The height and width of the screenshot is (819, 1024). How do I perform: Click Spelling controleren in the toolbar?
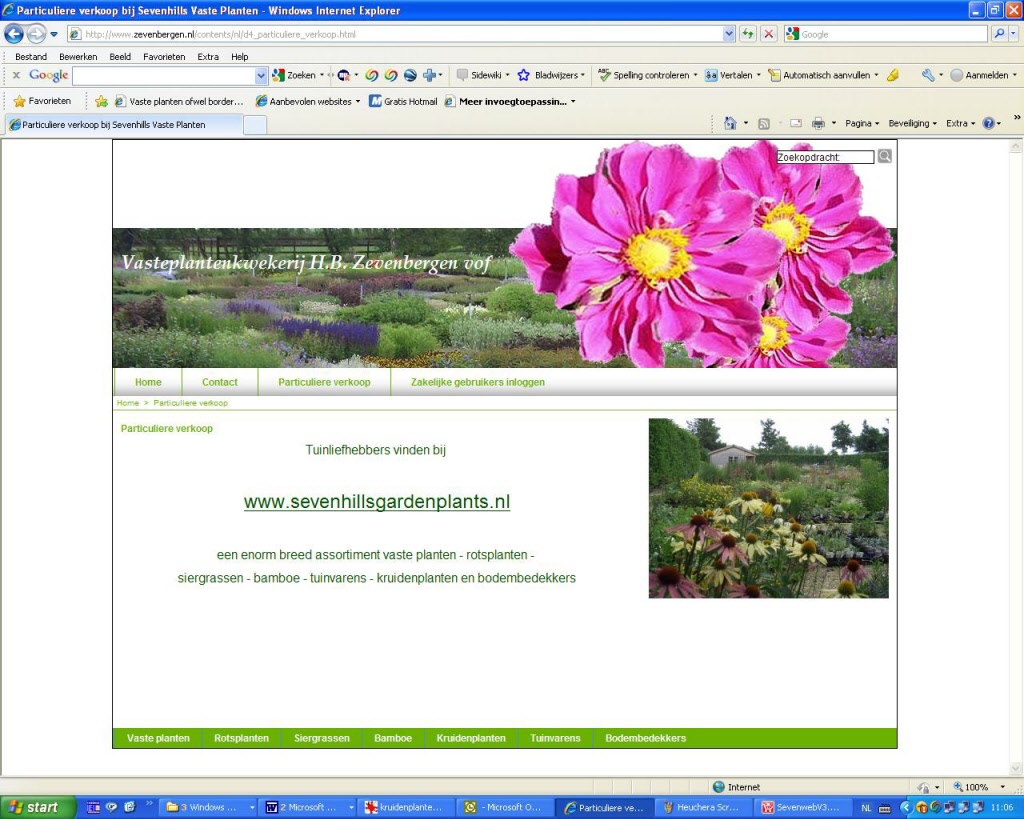647,75
